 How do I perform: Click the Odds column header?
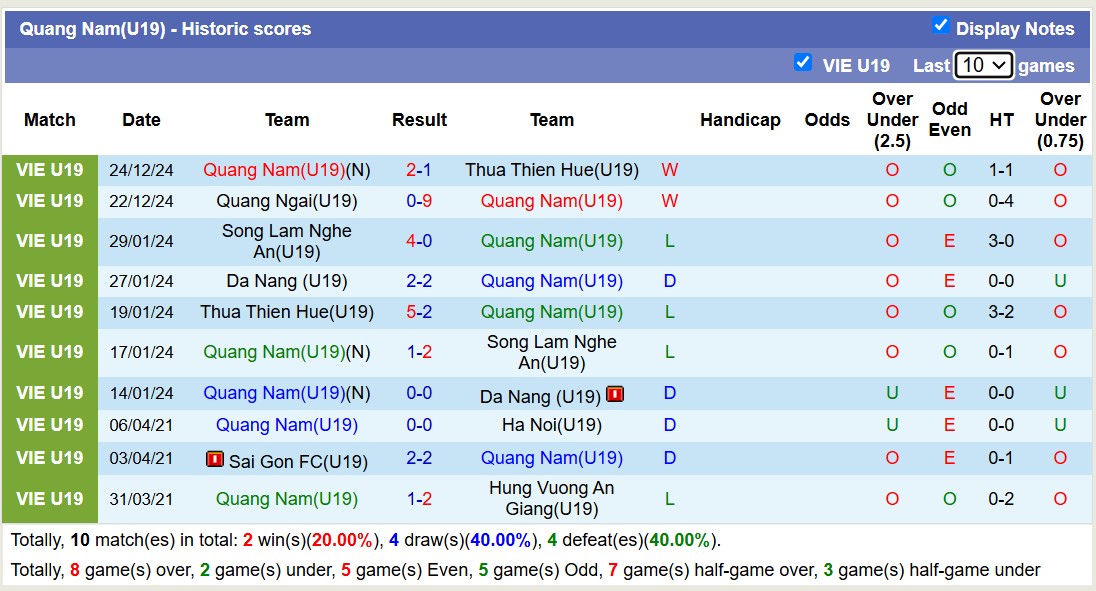click(827, 119)
